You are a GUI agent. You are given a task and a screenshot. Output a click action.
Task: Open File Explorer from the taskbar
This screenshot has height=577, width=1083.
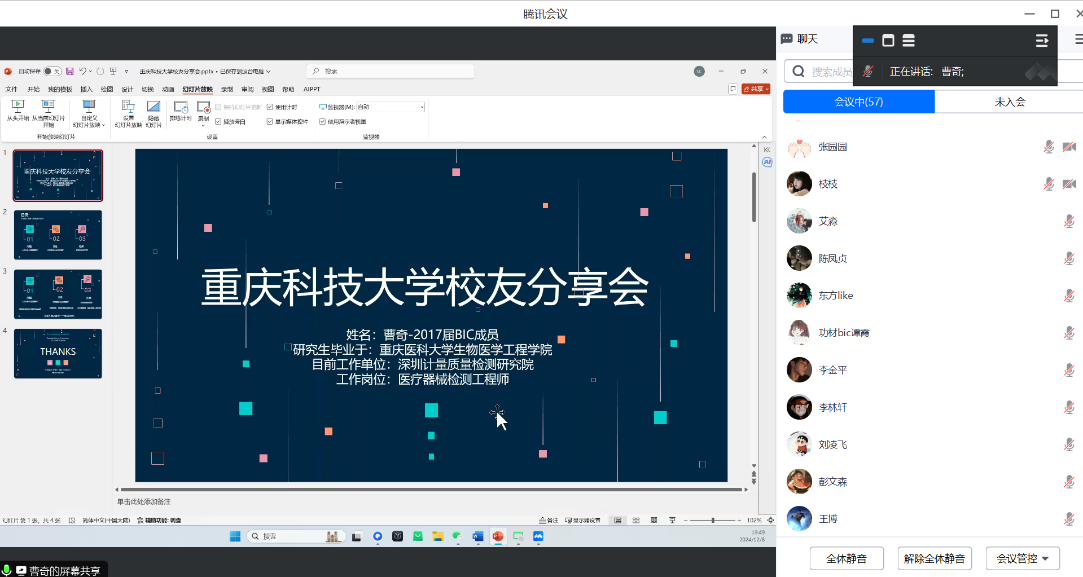[x=438, y=536]
